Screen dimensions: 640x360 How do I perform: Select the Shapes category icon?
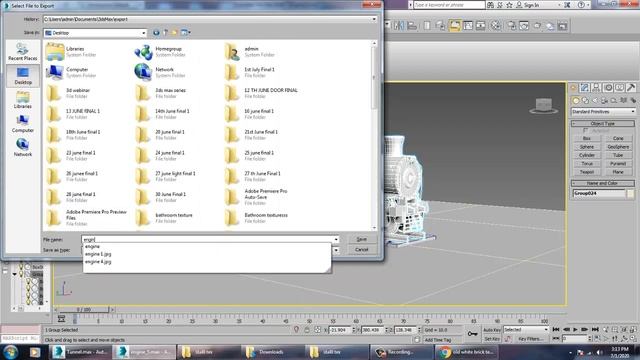[x=585, y=100]
